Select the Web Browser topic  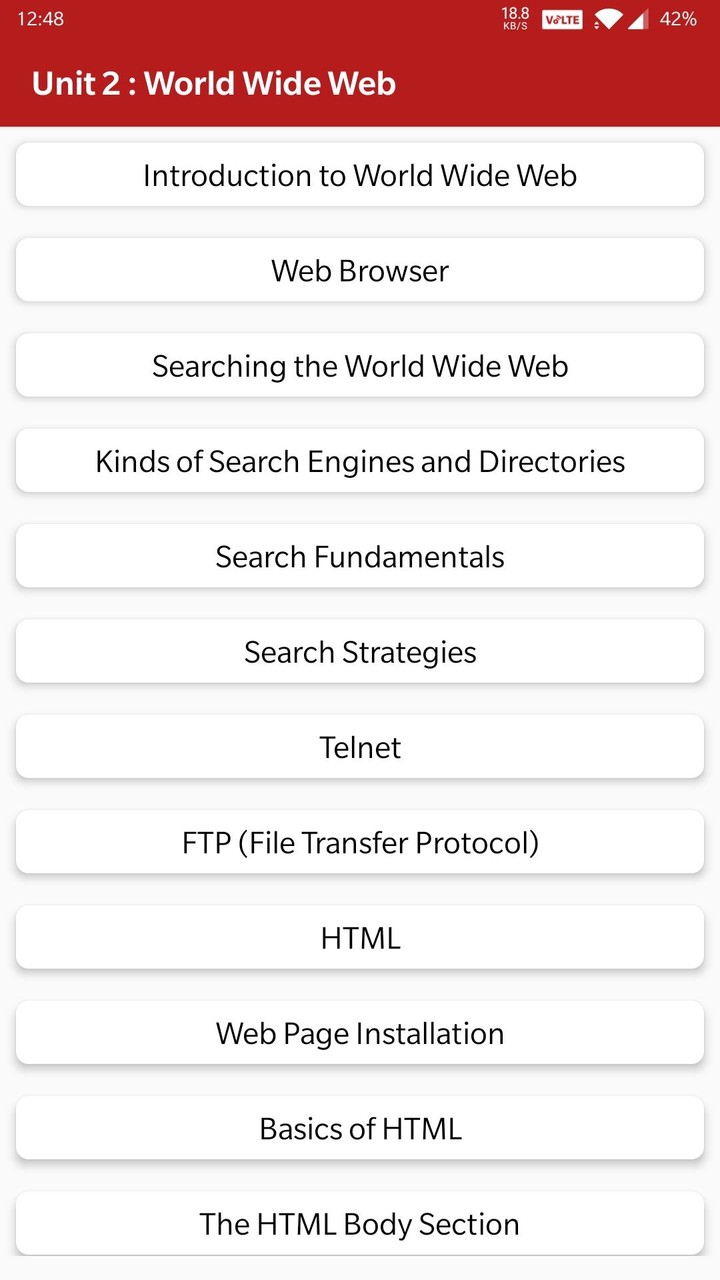tap(360, 270)
